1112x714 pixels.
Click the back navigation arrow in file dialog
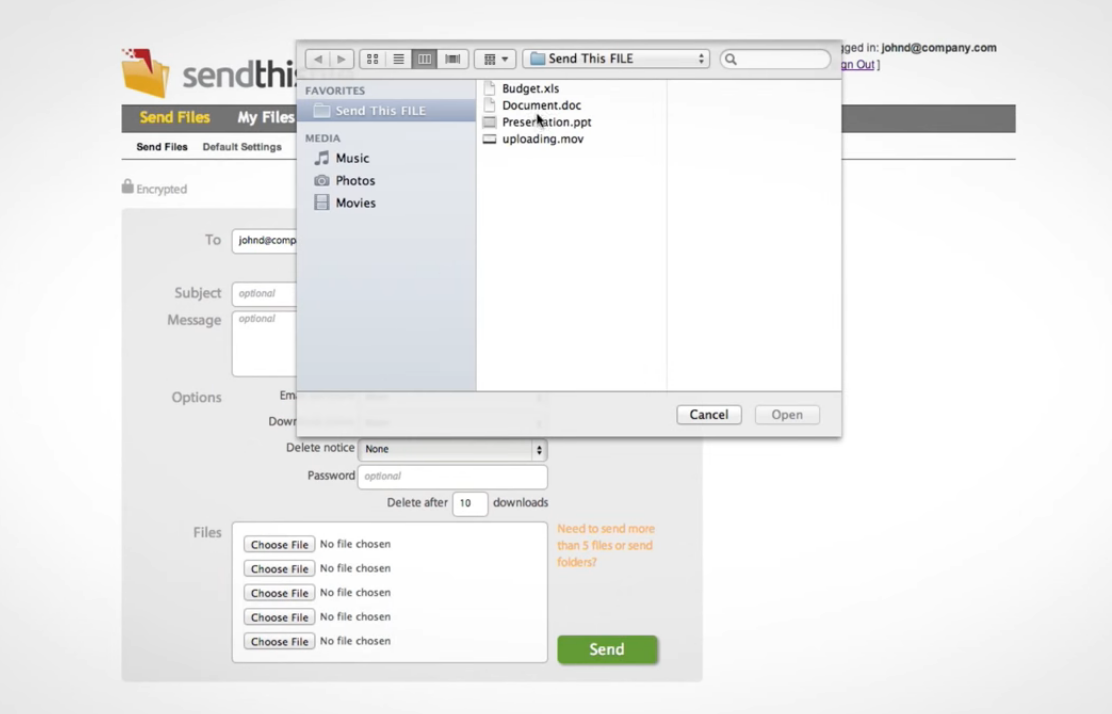[318, 59]
